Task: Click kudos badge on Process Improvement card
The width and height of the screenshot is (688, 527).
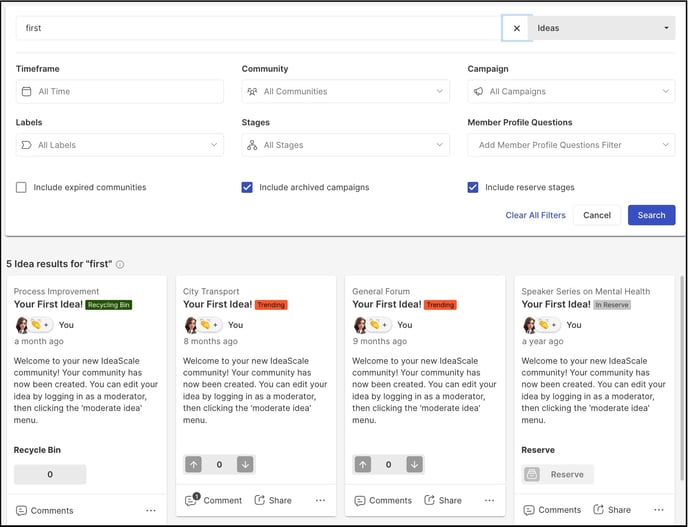Action: tap(40, 325)
